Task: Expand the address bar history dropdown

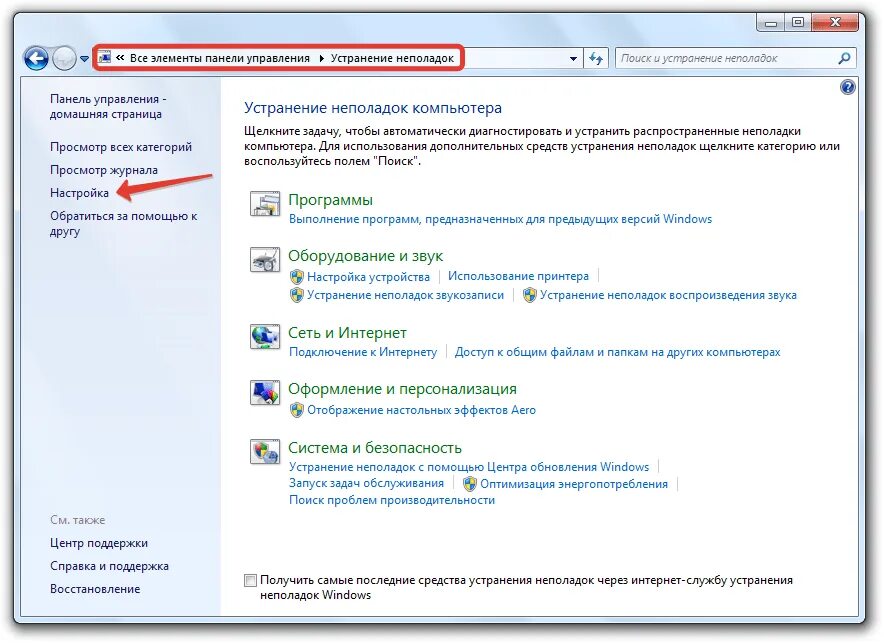Action: [573, 59]
